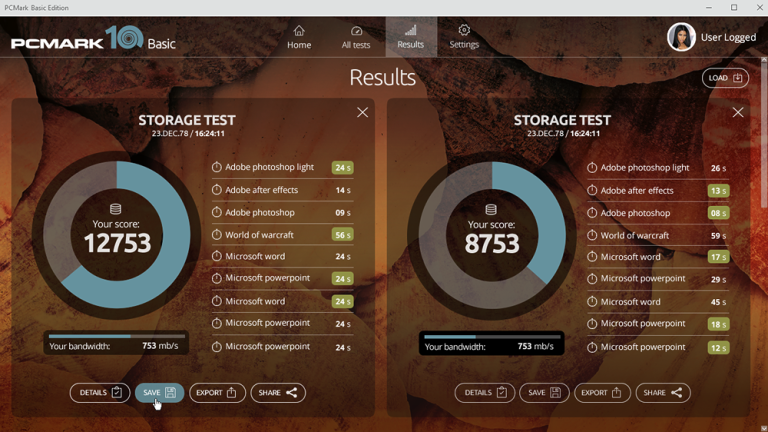Click timer icon beside right Adobe photoshop light
The width and height of the screenshot is (768, 432).
tap(592, 168)
